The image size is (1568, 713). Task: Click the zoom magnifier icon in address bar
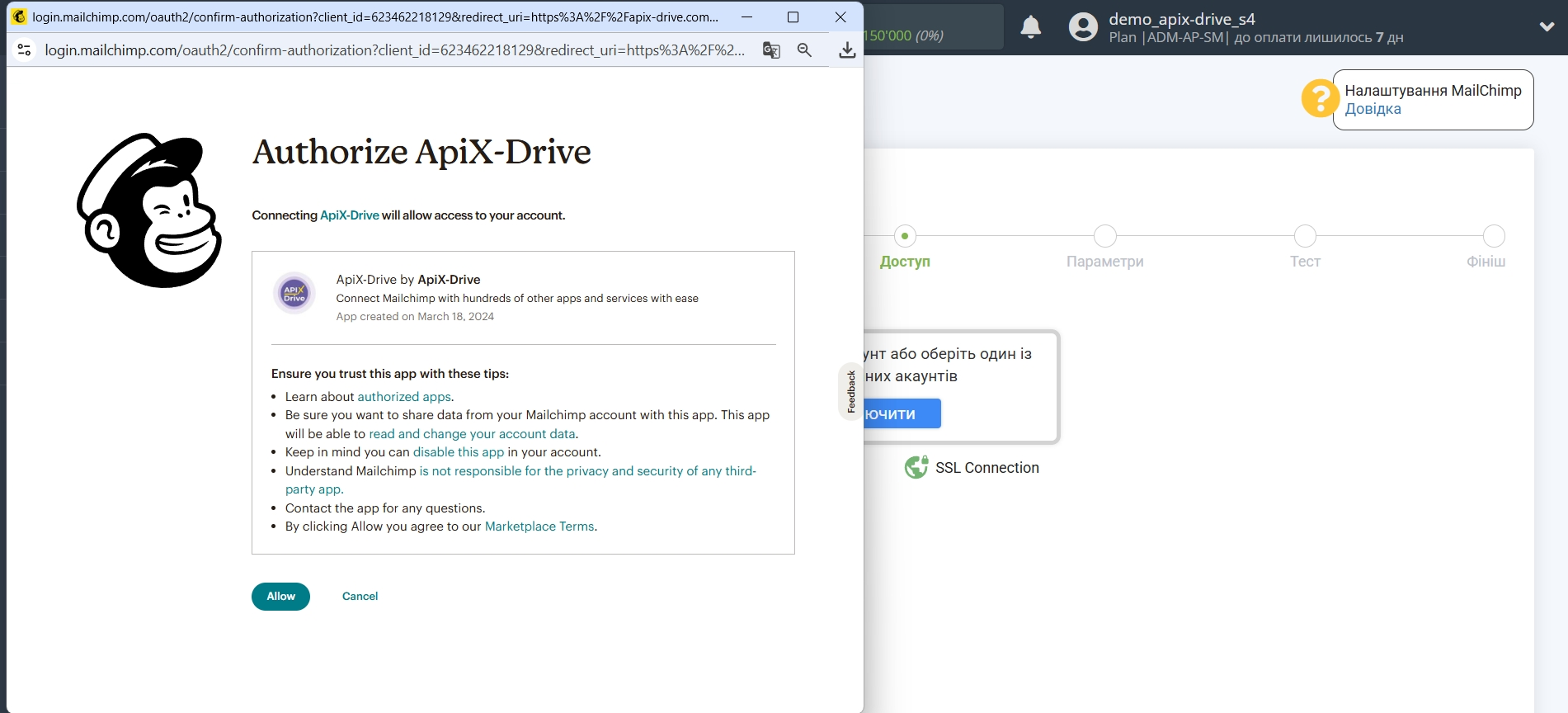tap(804, 50)
